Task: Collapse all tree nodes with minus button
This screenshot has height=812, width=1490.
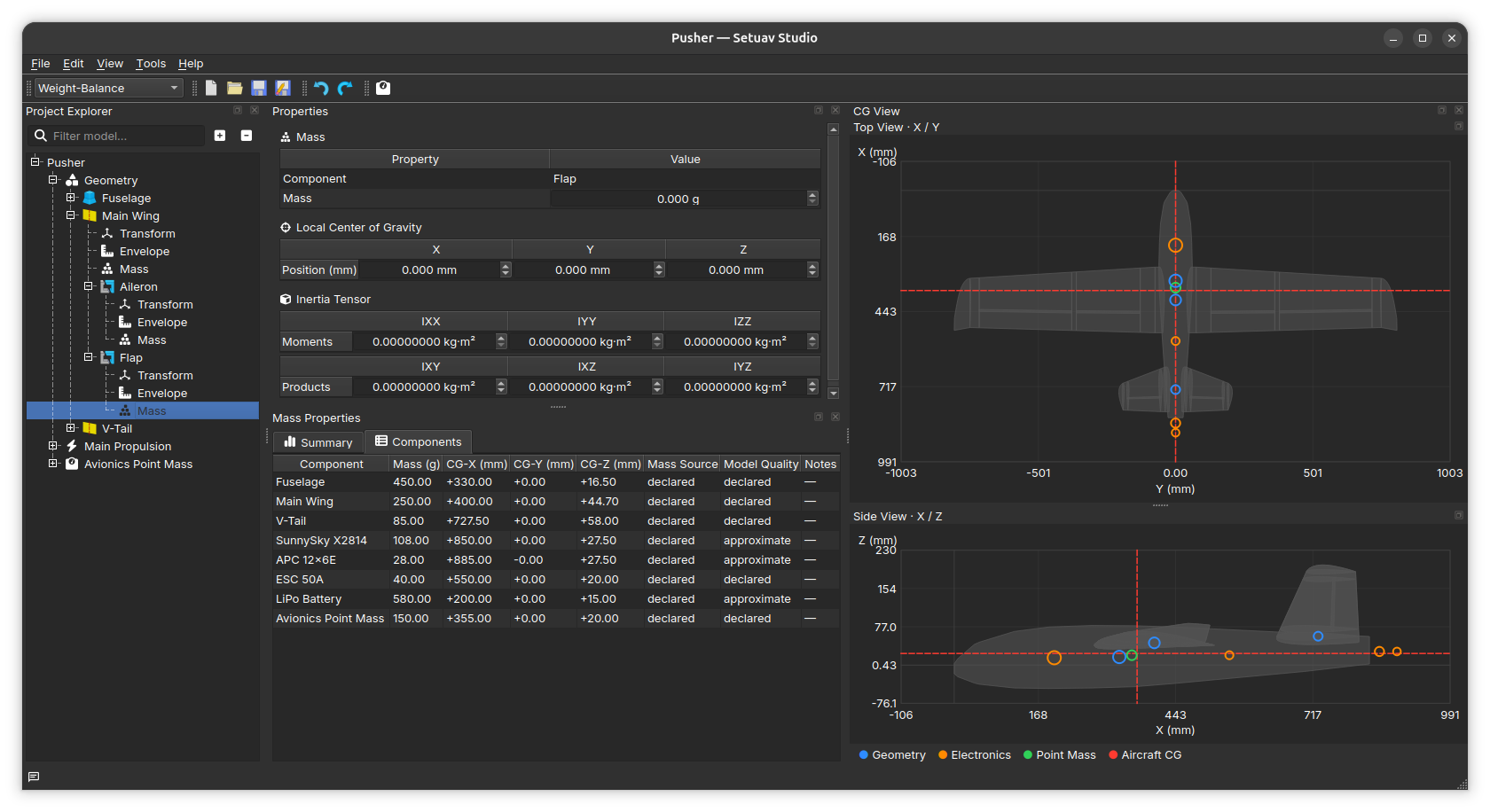Action: click(247, 136)
